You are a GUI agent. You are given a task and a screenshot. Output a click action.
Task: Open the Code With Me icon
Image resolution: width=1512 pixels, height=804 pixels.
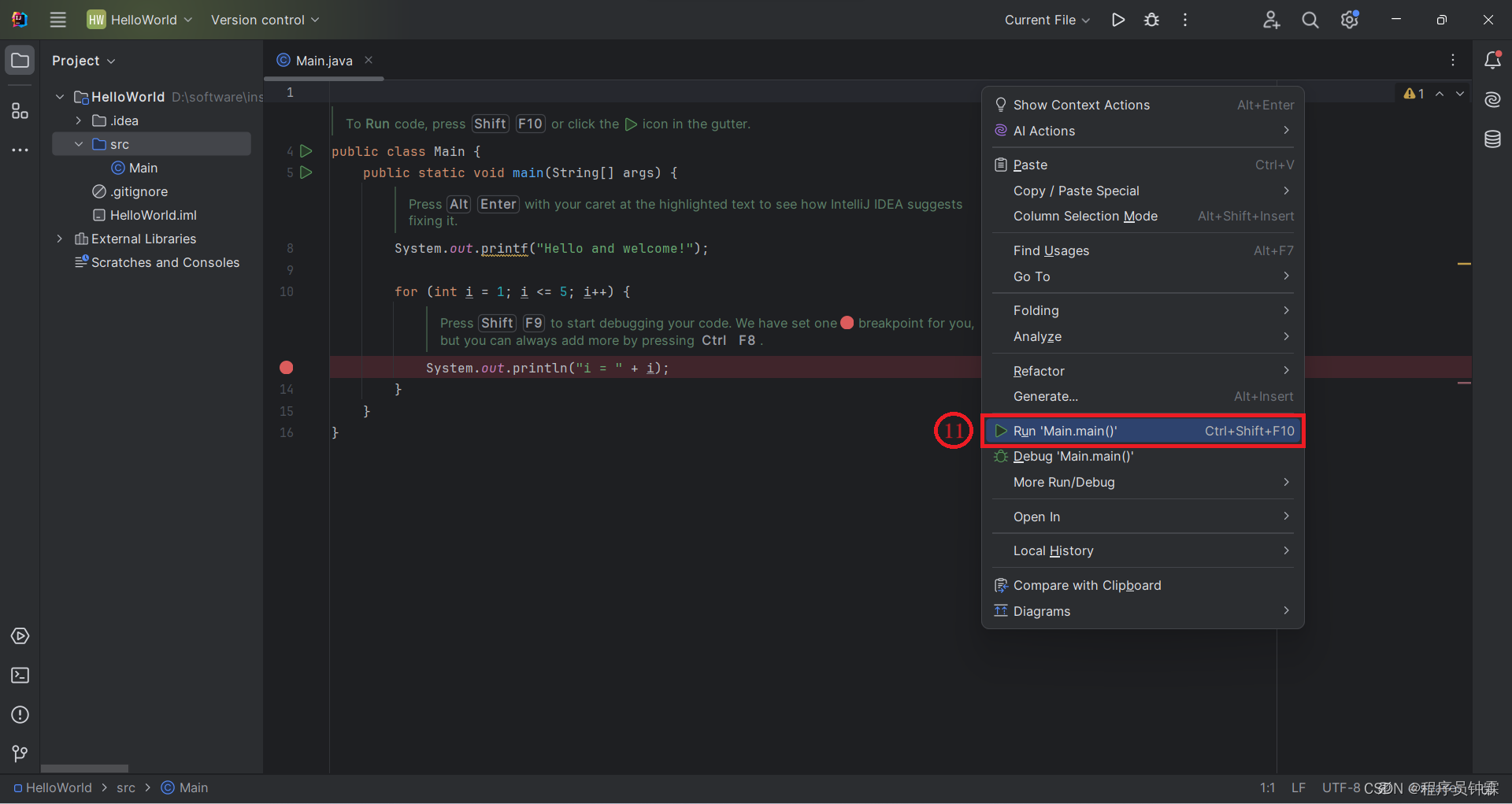coord(1271,20)
